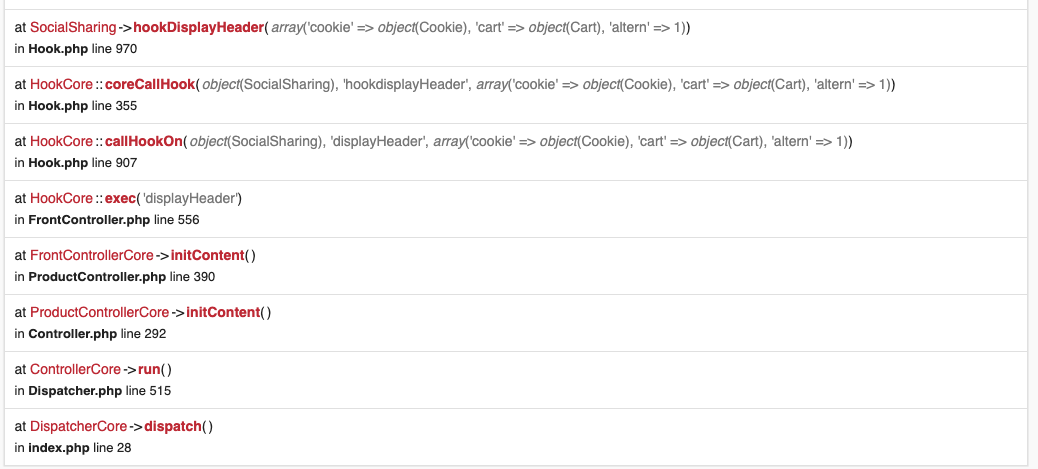Image resolution: width=1038 pixels, height=469 pixels.
Task: Select the dispatch method name
Action: pyautogui.click(x=173, y=426)
